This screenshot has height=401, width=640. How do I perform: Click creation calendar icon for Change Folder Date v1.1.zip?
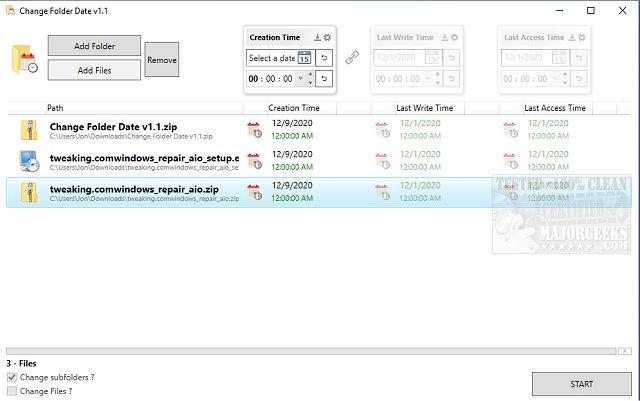point(255,129)
